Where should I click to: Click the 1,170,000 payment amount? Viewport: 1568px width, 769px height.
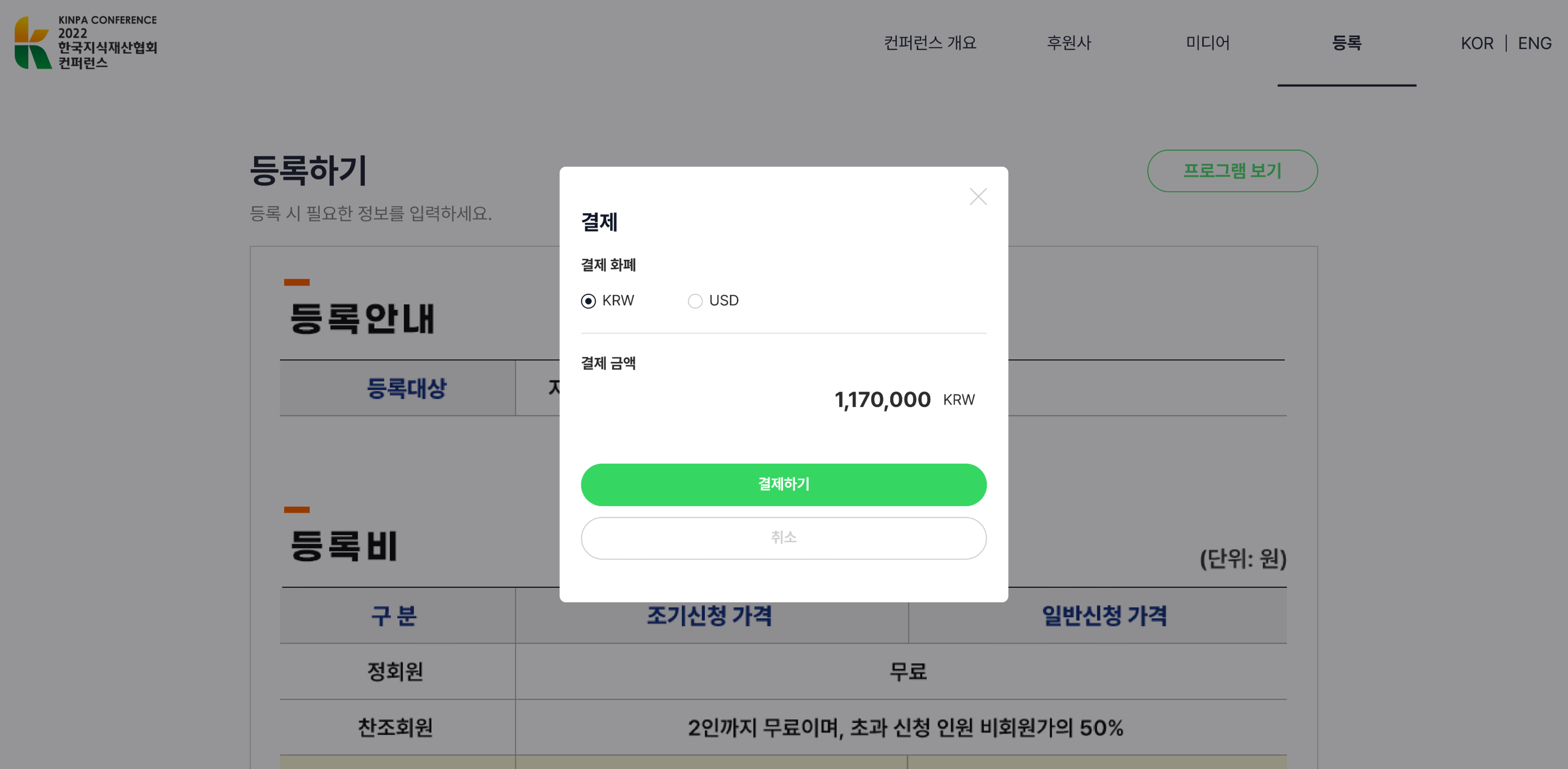point(882,400)
